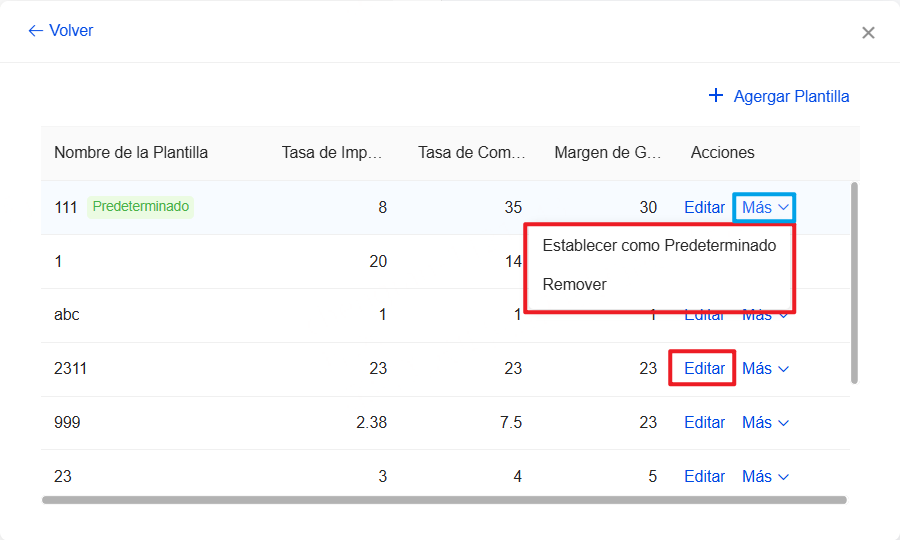900x540 pixels.
Task: Expand the Más dropdown in row 23
Action: pos(765,477)
